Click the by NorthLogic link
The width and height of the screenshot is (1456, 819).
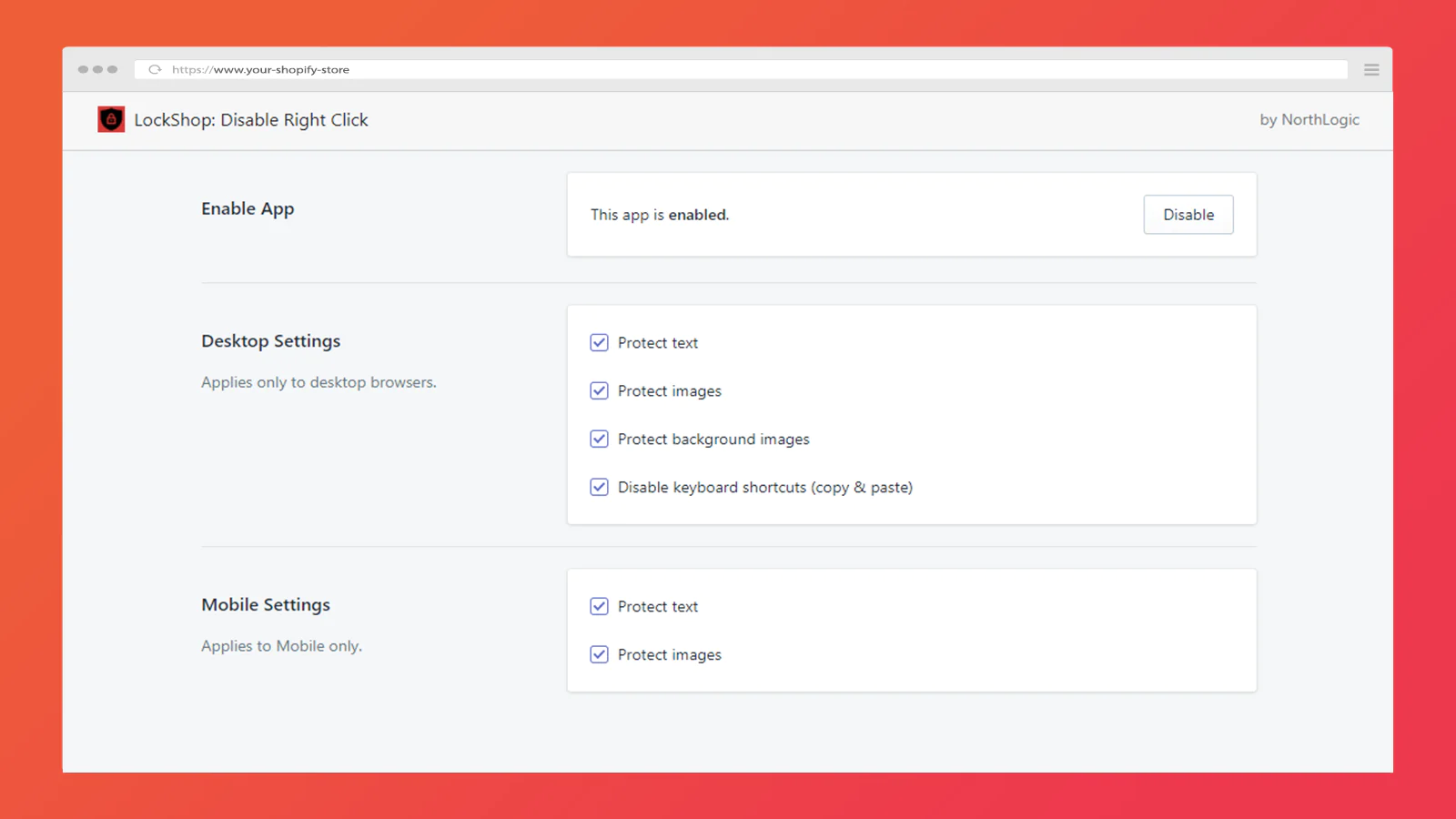[1309, 119]
